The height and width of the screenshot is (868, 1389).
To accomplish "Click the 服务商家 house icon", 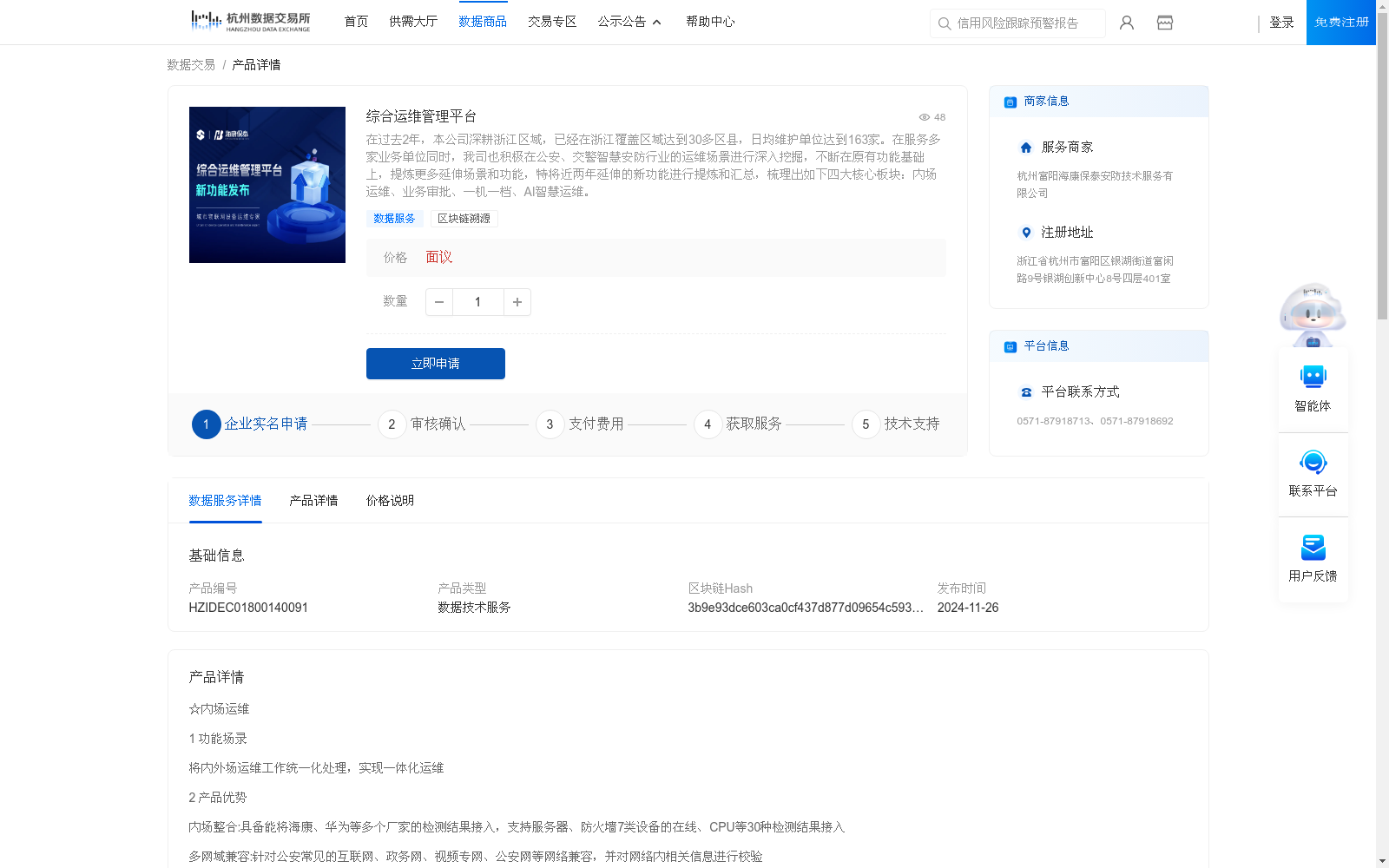I will click(x=1026, y=148).
